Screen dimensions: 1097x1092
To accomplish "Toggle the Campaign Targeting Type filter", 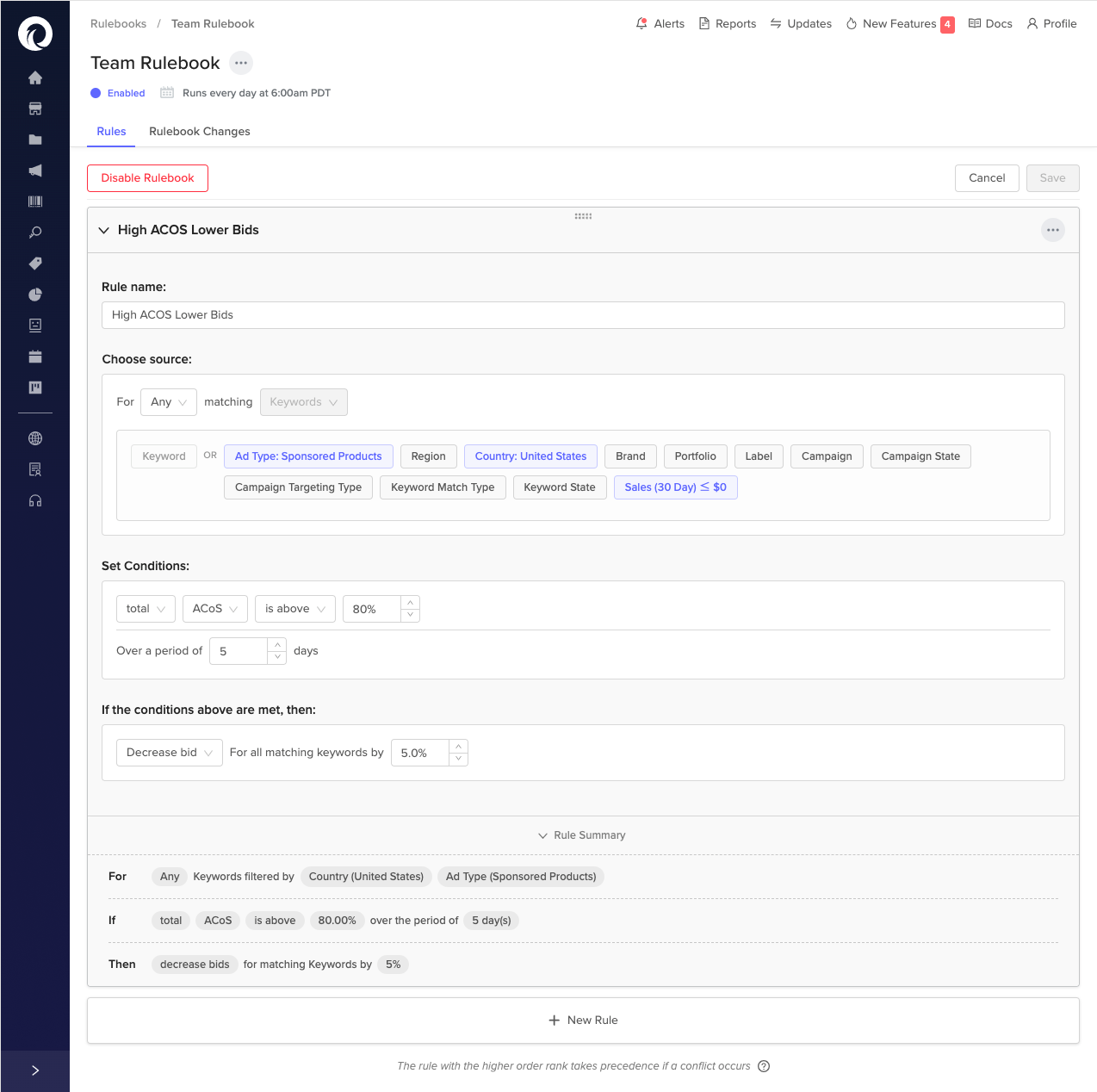I will (298, 487).
